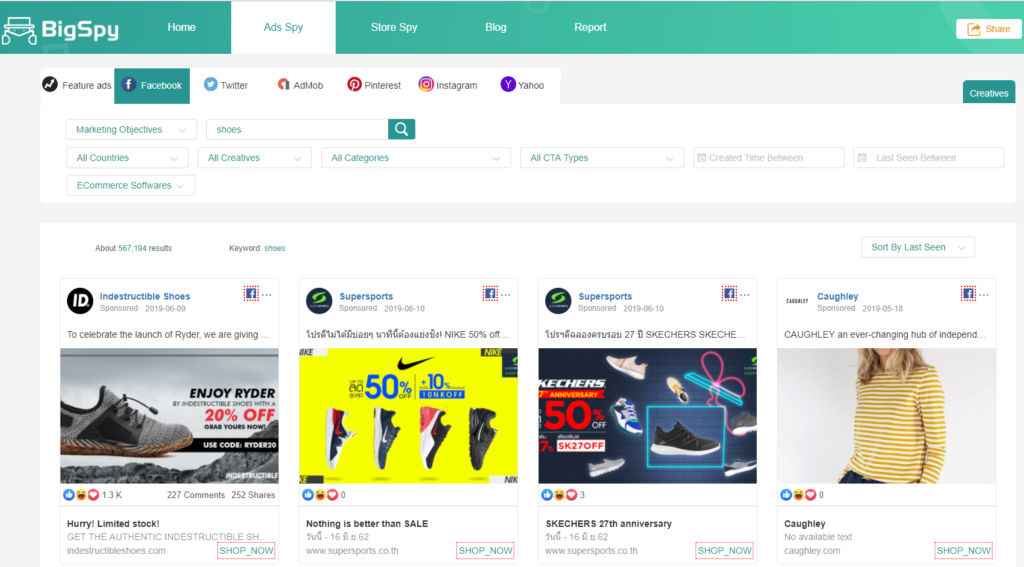The height and width of the screenshot is (567, 1024).
Task: Click SHOP_NOW on Caughley ad
Action: [x=963, y=551]
